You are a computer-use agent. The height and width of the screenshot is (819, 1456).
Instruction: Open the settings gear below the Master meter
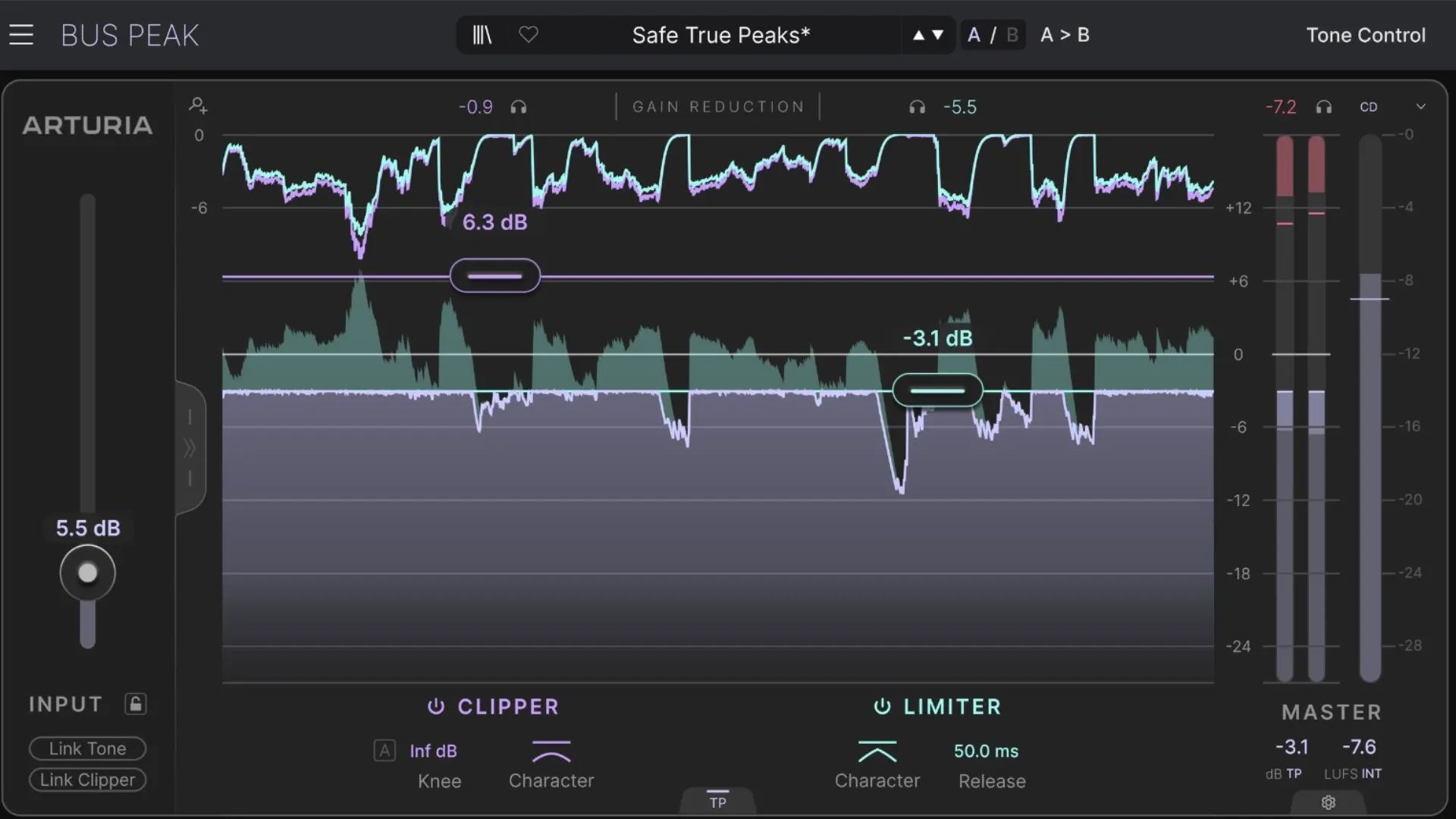(1328, 802)
